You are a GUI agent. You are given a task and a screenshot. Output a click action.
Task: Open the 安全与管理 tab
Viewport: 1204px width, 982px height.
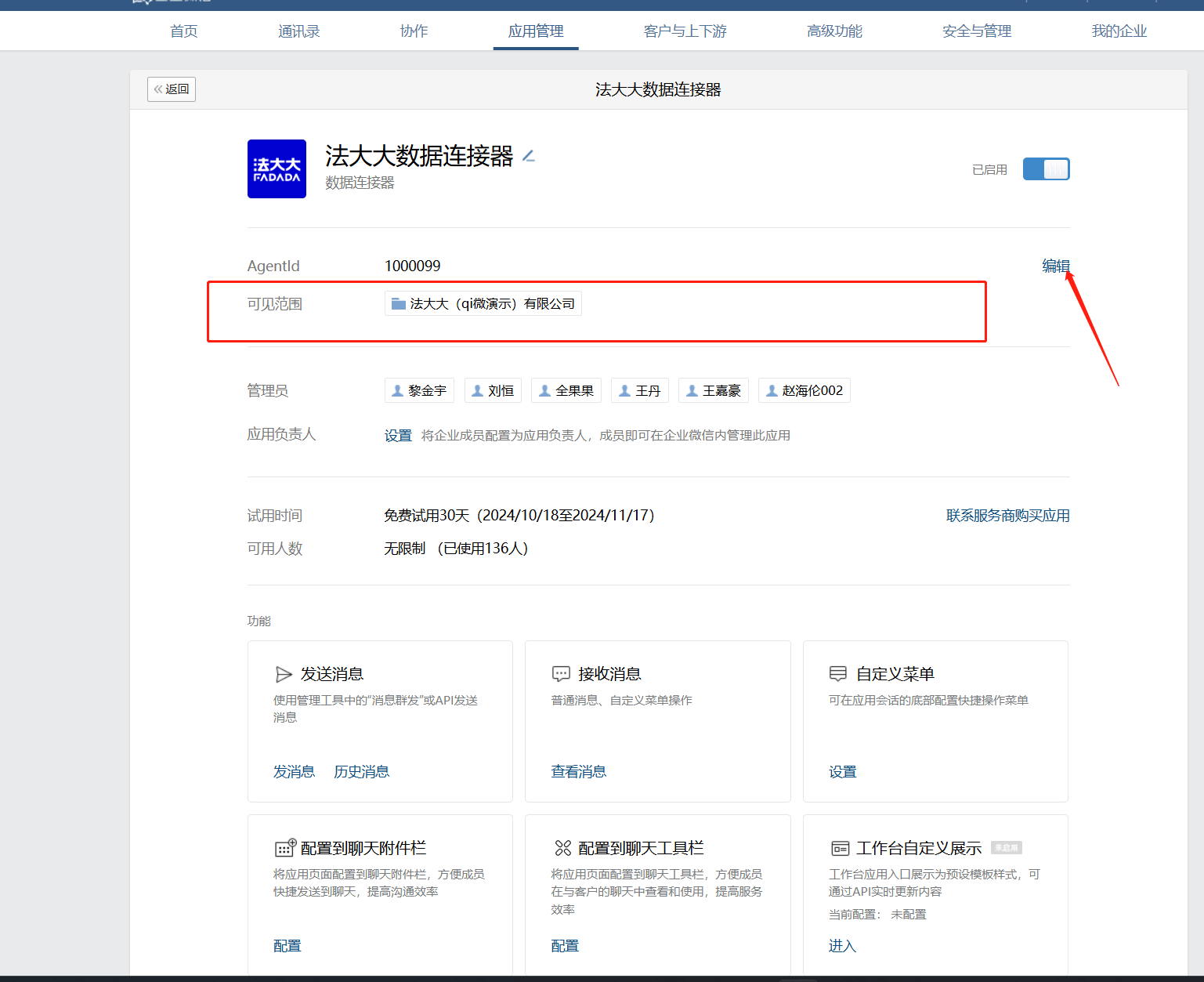(x=977, y=31)
